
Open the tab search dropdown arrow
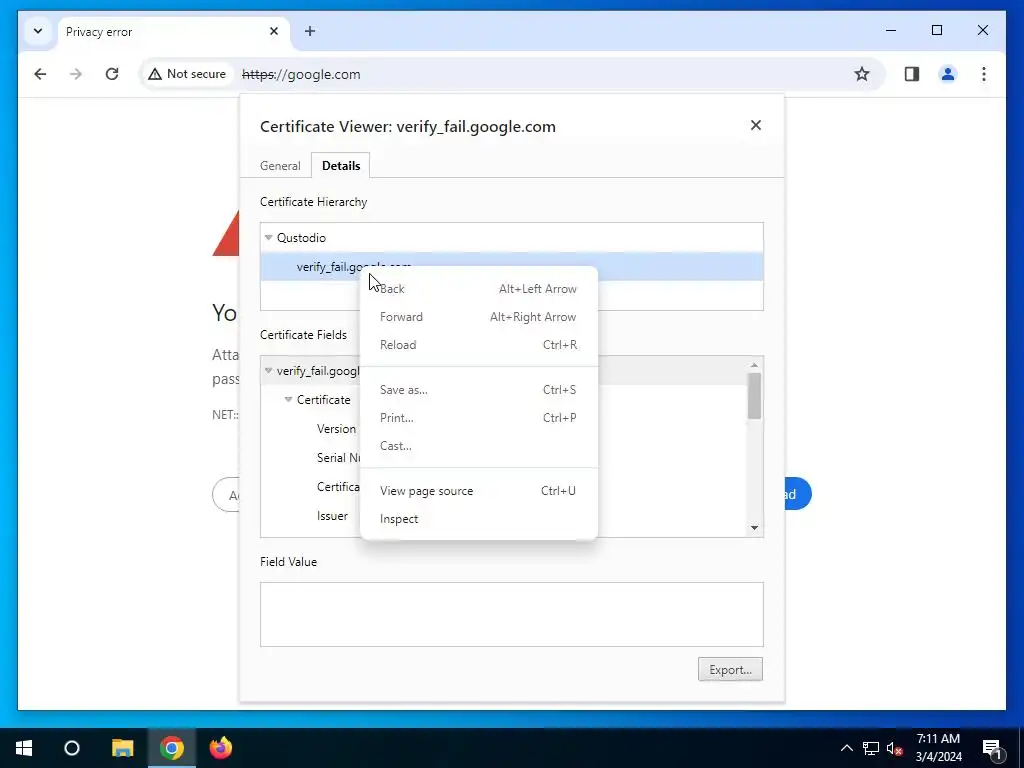(38, 31)
